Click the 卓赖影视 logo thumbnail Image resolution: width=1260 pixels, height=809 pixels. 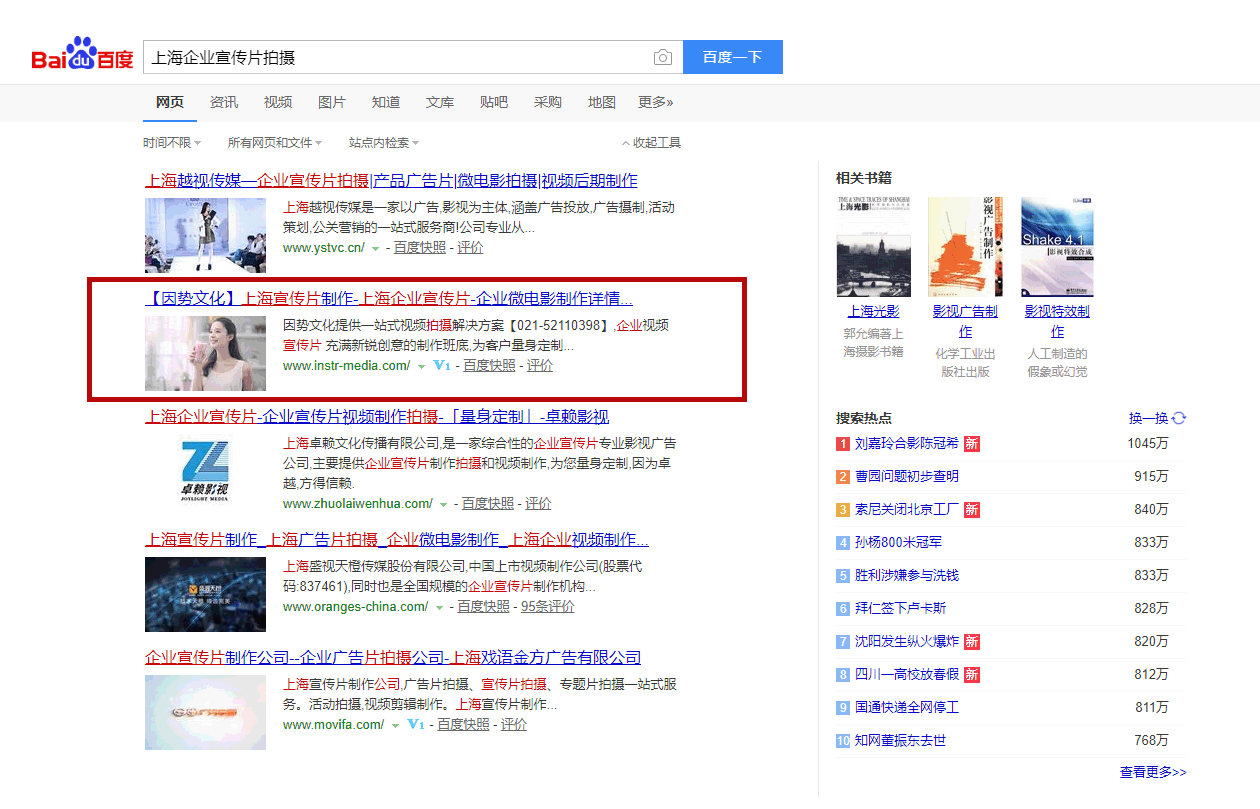205,470
